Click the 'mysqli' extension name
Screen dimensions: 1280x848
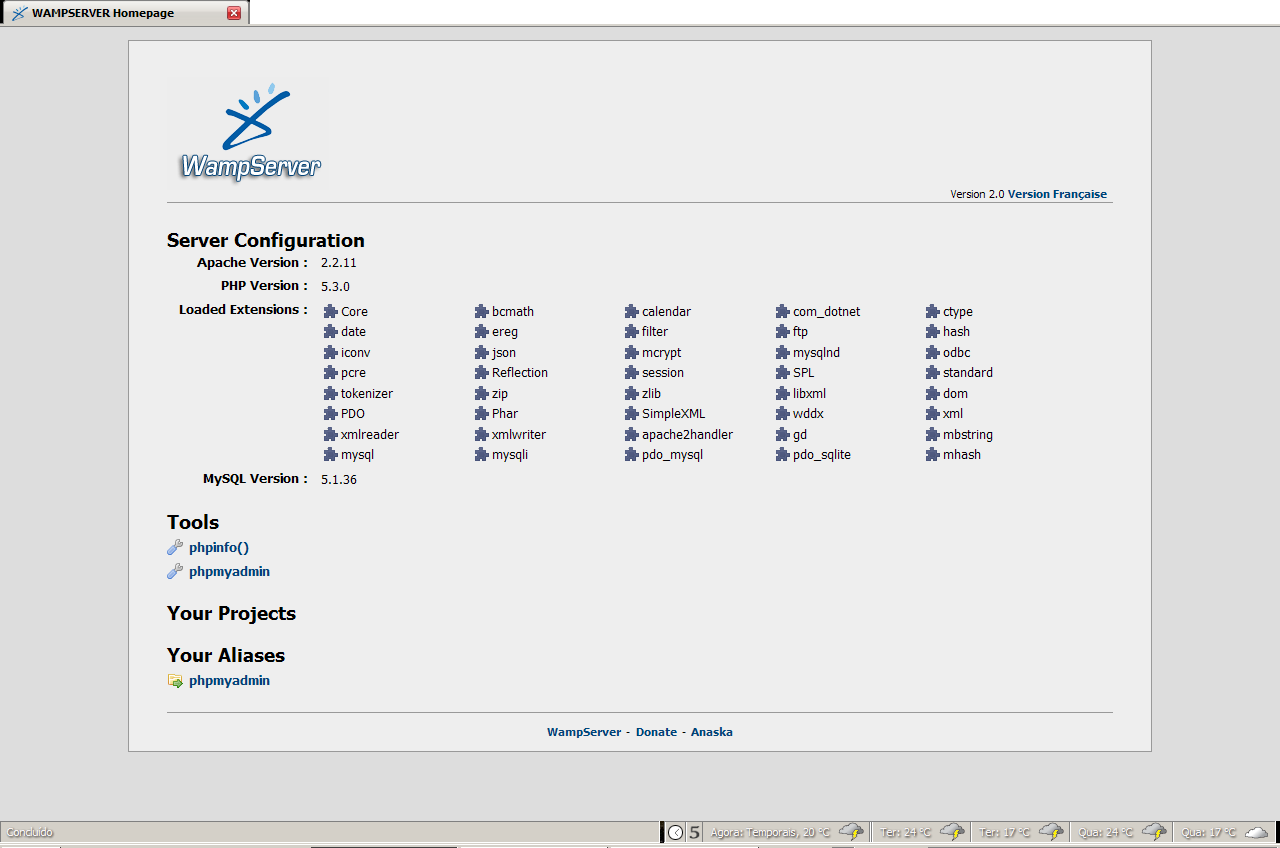coord(510,455)
